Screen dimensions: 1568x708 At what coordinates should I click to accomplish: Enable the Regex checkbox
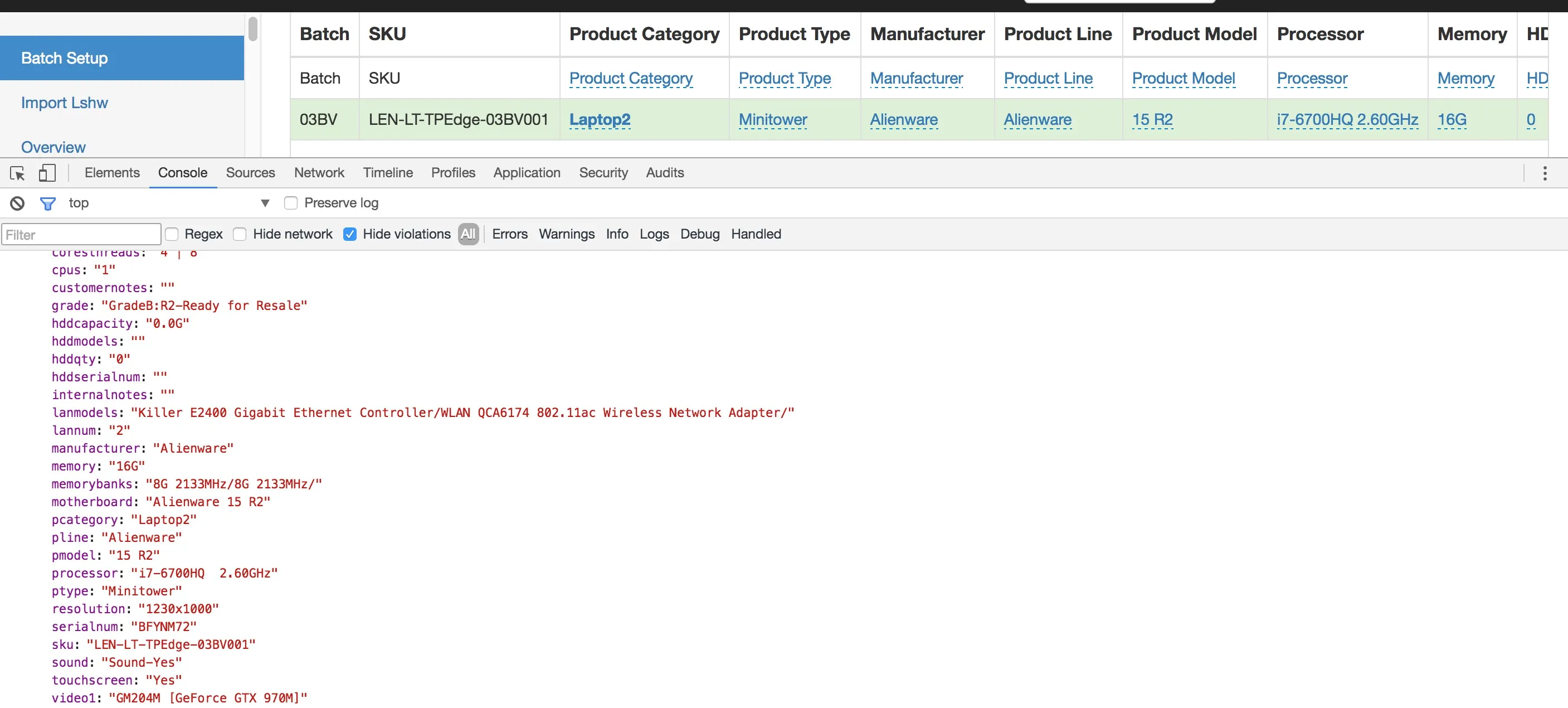172,234
